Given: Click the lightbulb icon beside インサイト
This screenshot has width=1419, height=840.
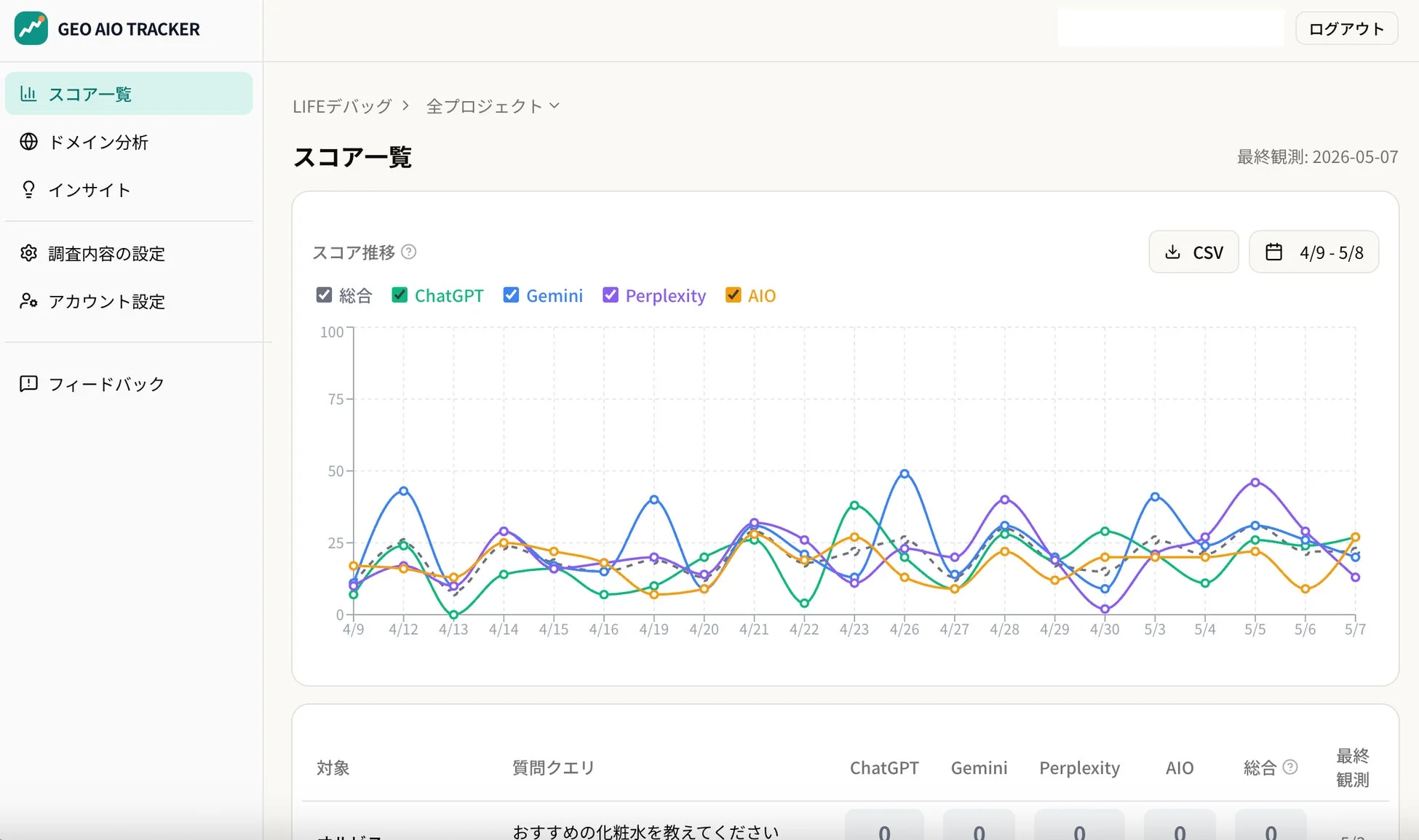Looking at the screenshot, I should 28,190.
